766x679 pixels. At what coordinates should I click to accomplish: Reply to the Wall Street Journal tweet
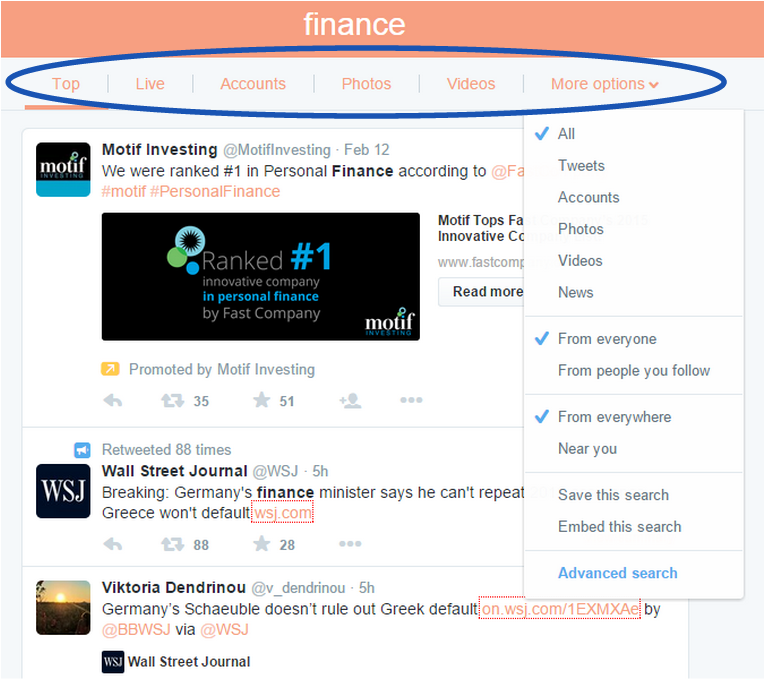click(113, 544)
